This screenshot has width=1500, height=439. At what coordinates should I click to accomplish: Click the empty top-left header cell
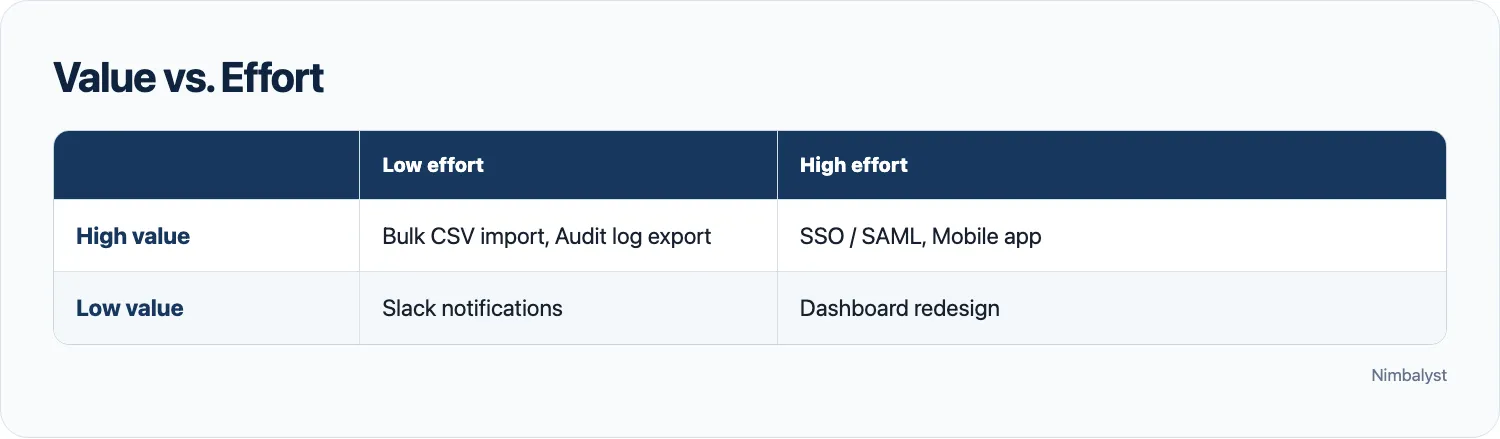click(206, 165)
